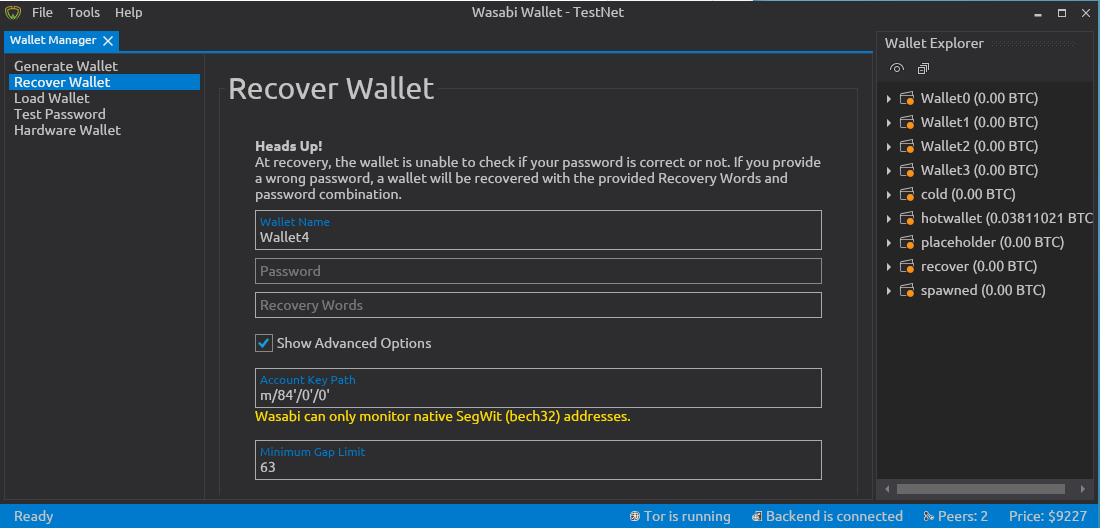Select the 'cold (0.00 BTC)' row
The width and height of the screenshot is (1100, 528).
click(x=986, y=194)
